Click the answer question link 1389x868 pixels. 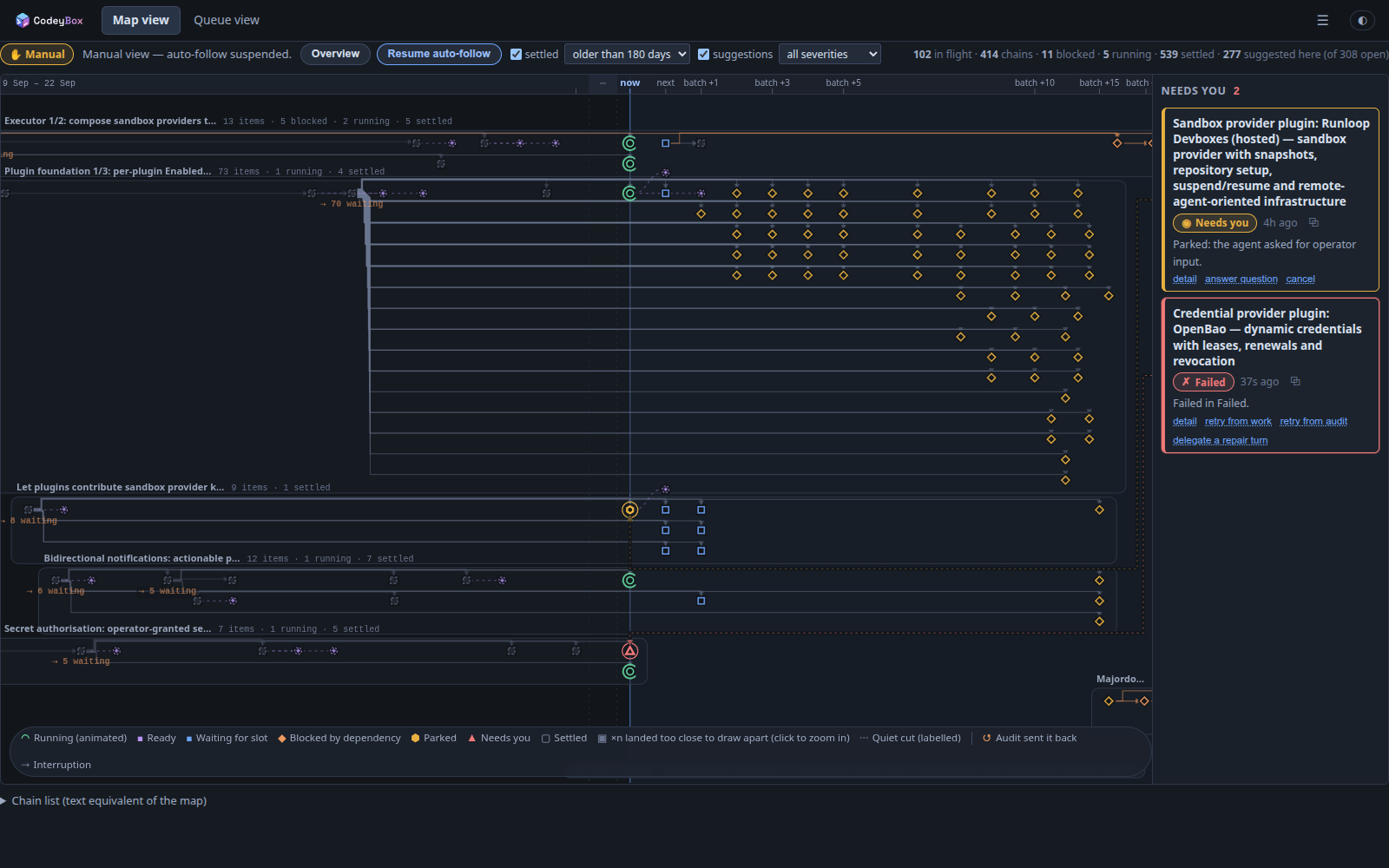(x=1241, y=279)
